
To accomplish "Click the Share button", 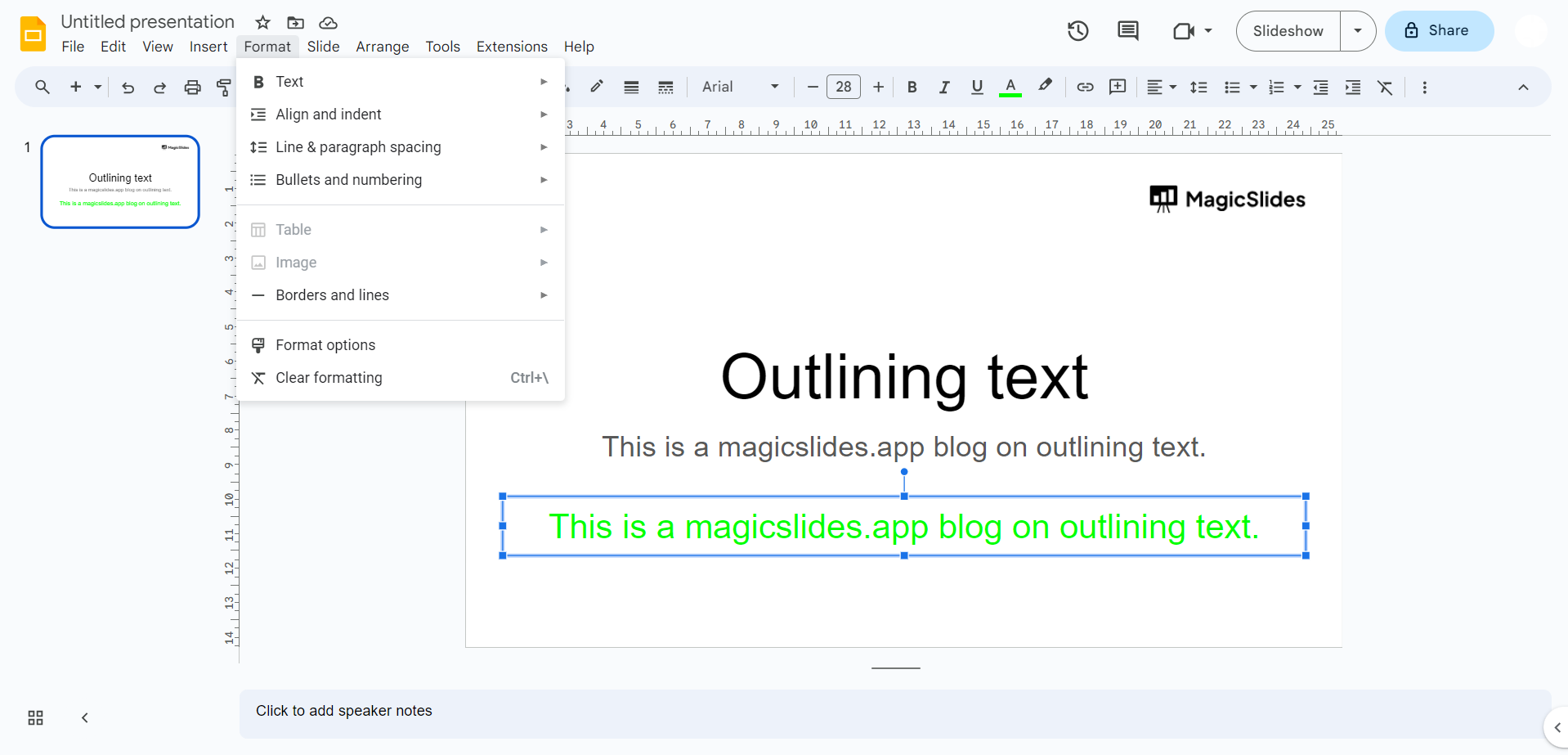I will click(1439, 31).
